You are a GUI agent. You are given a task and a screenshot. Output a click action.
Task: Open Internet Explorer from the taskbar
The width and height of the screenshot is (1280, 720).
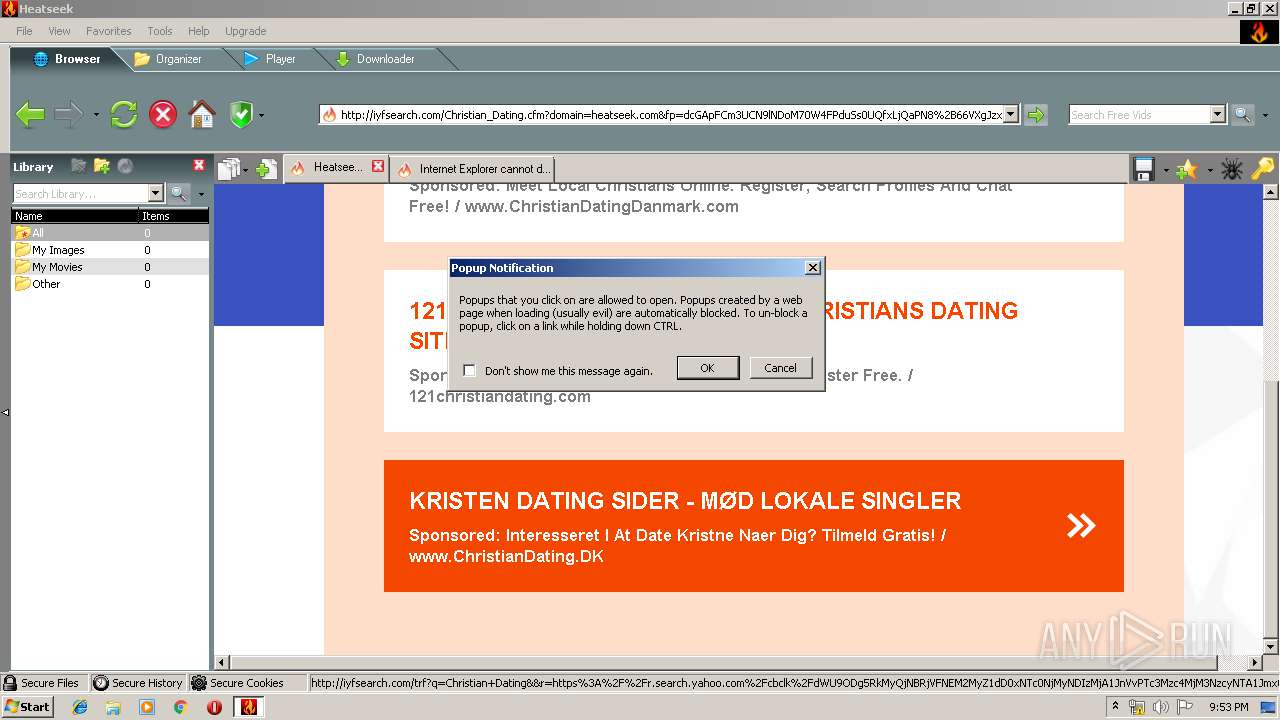[x=80, y=707]
